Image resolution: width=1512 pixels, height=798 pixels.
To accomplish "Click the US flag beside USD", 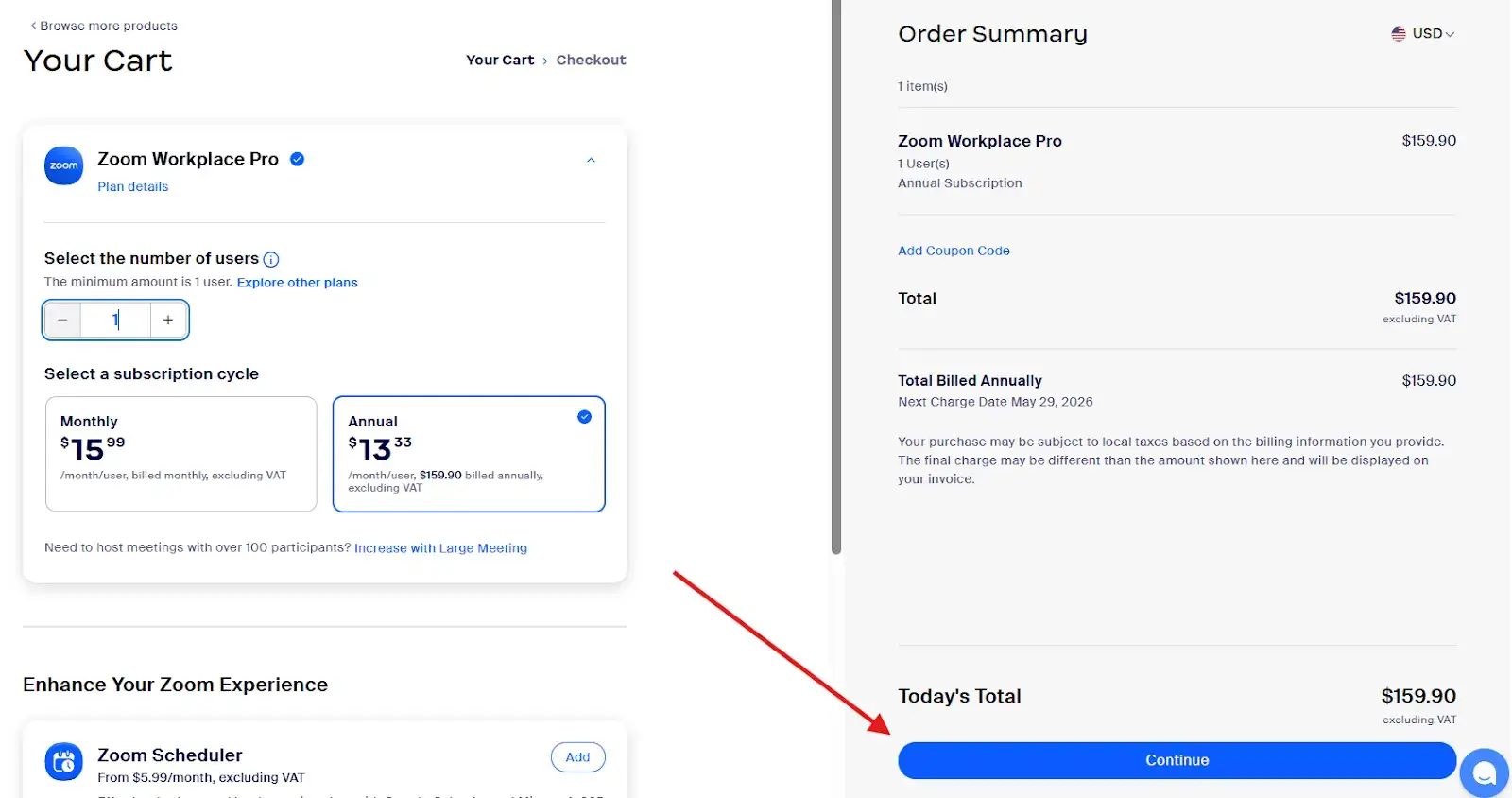I will pyautogui.click(x=1399, y=33).
